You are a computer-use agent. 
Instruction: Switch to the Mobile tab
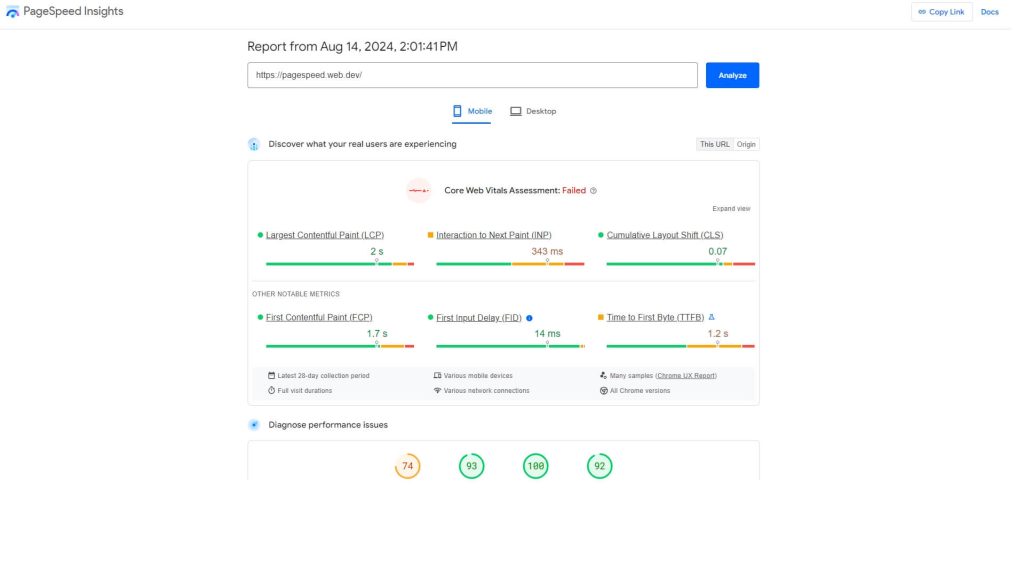point(472,112)
